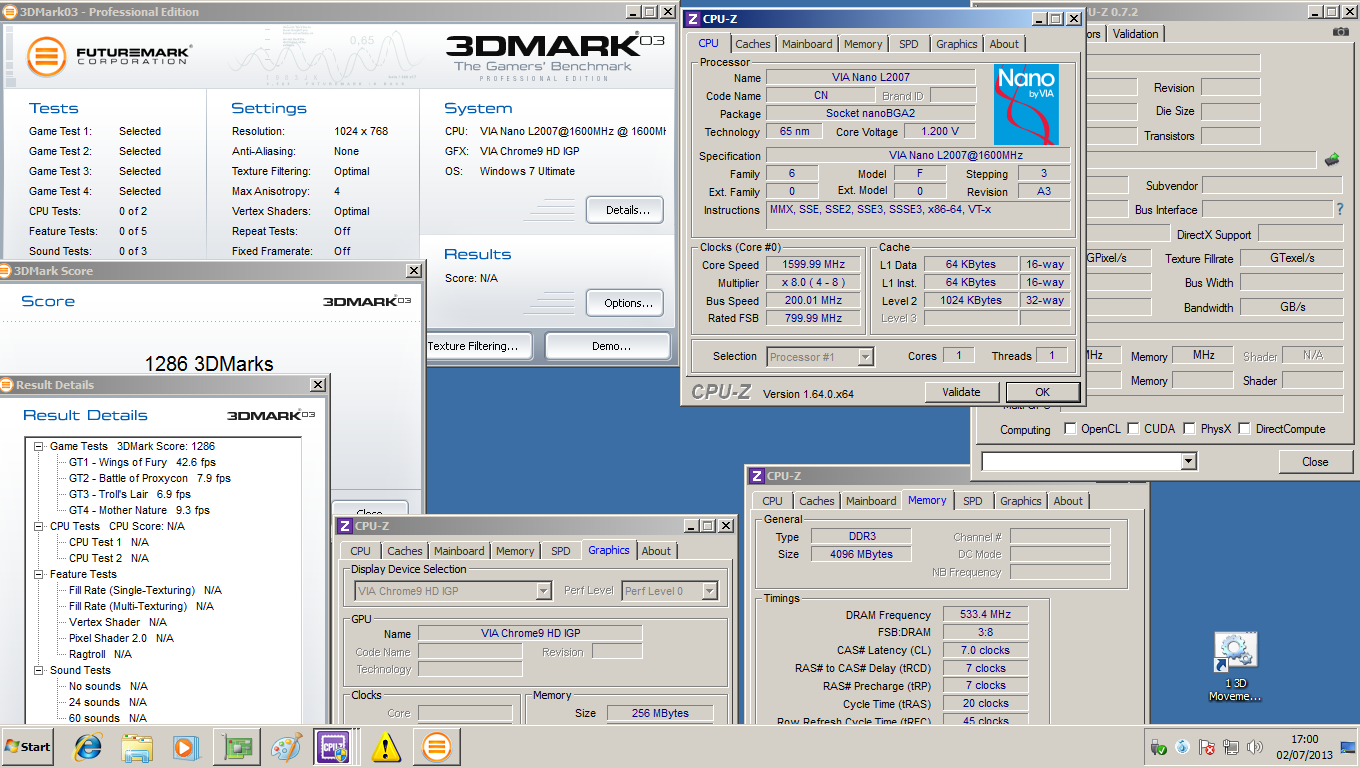The width and height of the screenshot is (1360, 768).
Task: Collapse the Sound Tests tree node
Action: tap(39, 670)
